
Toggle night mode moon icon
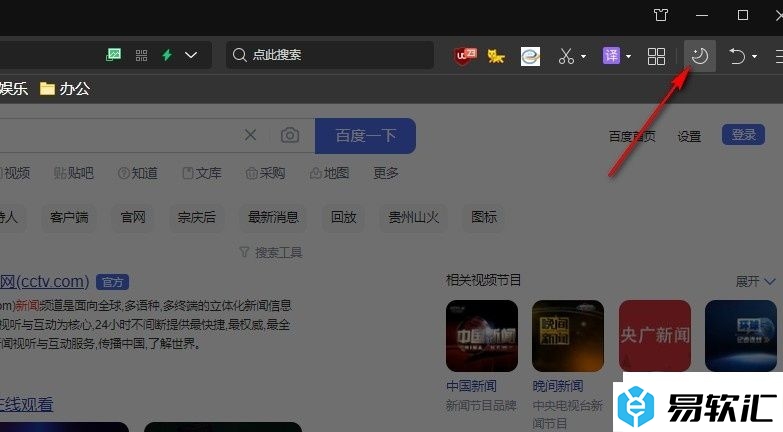click(x=700, y=55)
